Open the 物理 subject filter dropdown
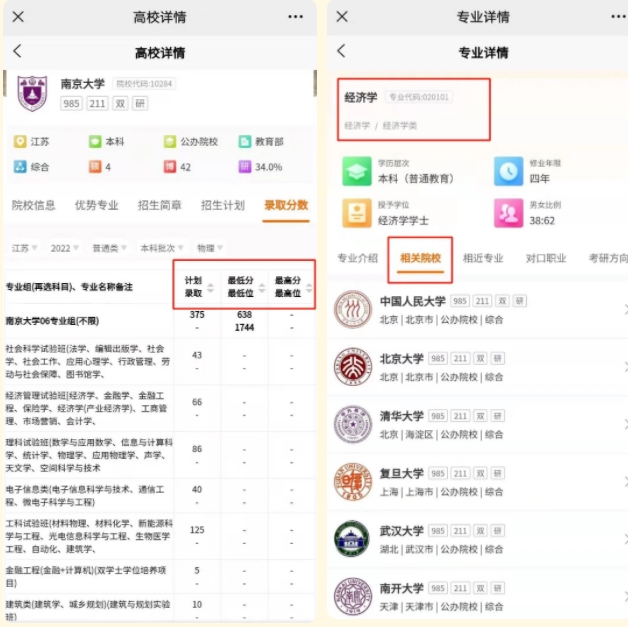The image size is (628, 627). (208, 247)
